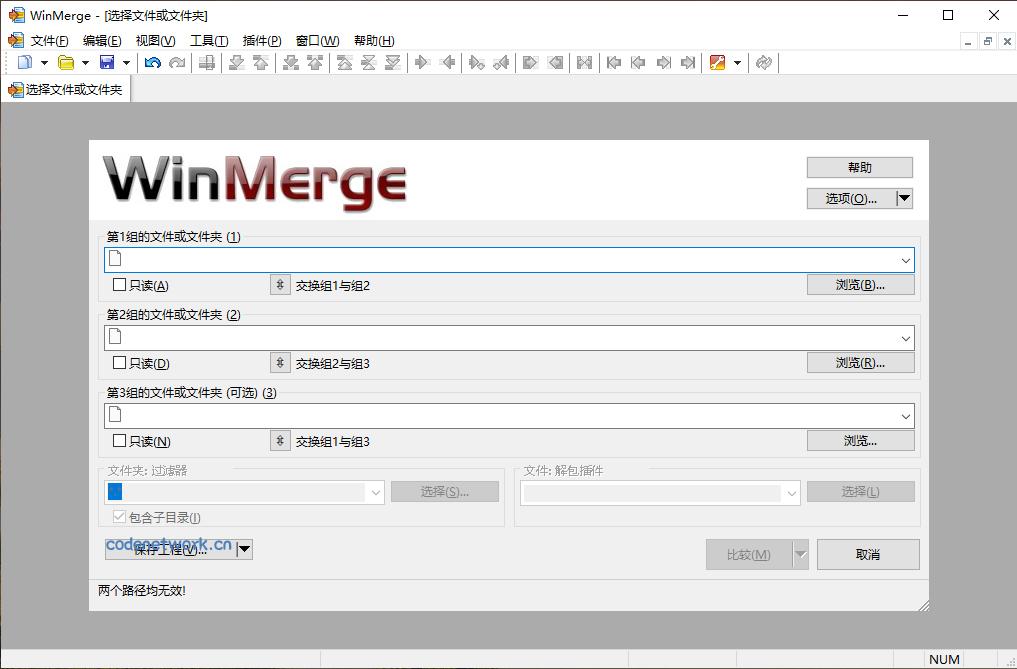The height and width of the screenshot is (669, 1017).
Task: Click the 取消 button
Action: pyautogui.click(x=867, y=554)
